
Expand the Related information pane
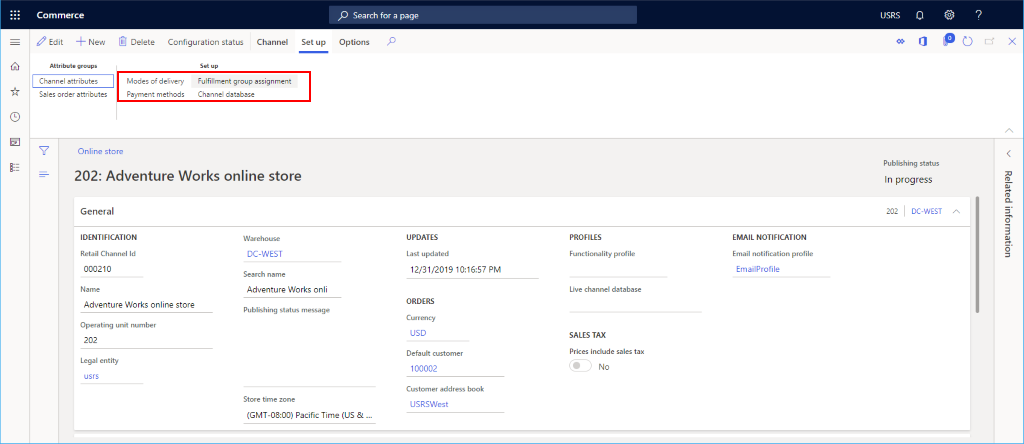click(x=1009, y=153)
